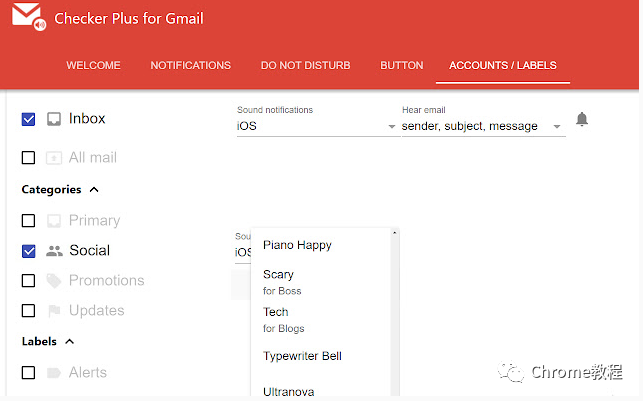
Task: Click the All mail label text
Action: [x=93, y=157]
